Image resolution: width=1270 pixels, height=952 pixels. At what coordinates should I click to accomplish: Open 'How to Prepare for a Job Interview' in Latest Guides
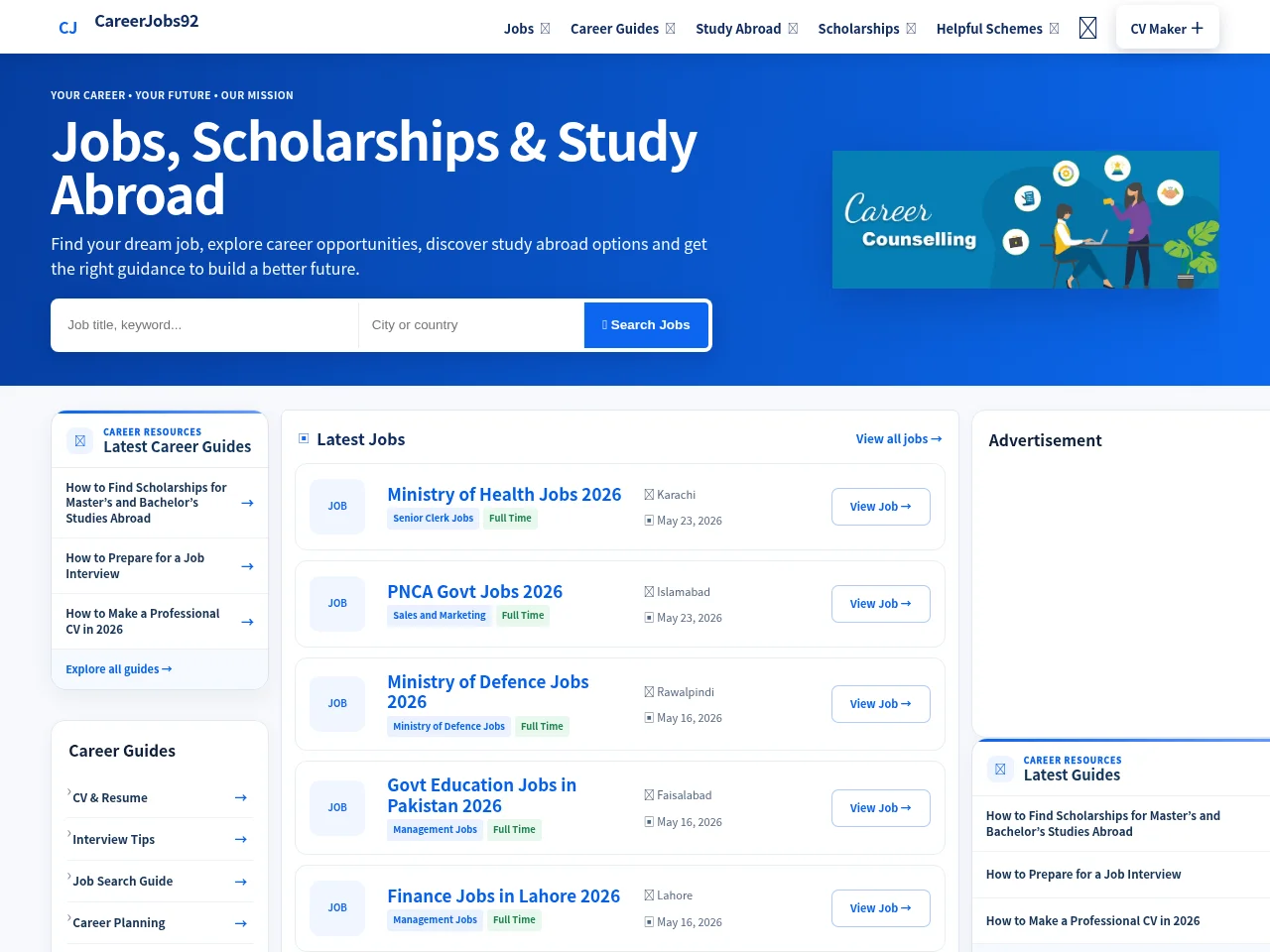pos(1083,875)
